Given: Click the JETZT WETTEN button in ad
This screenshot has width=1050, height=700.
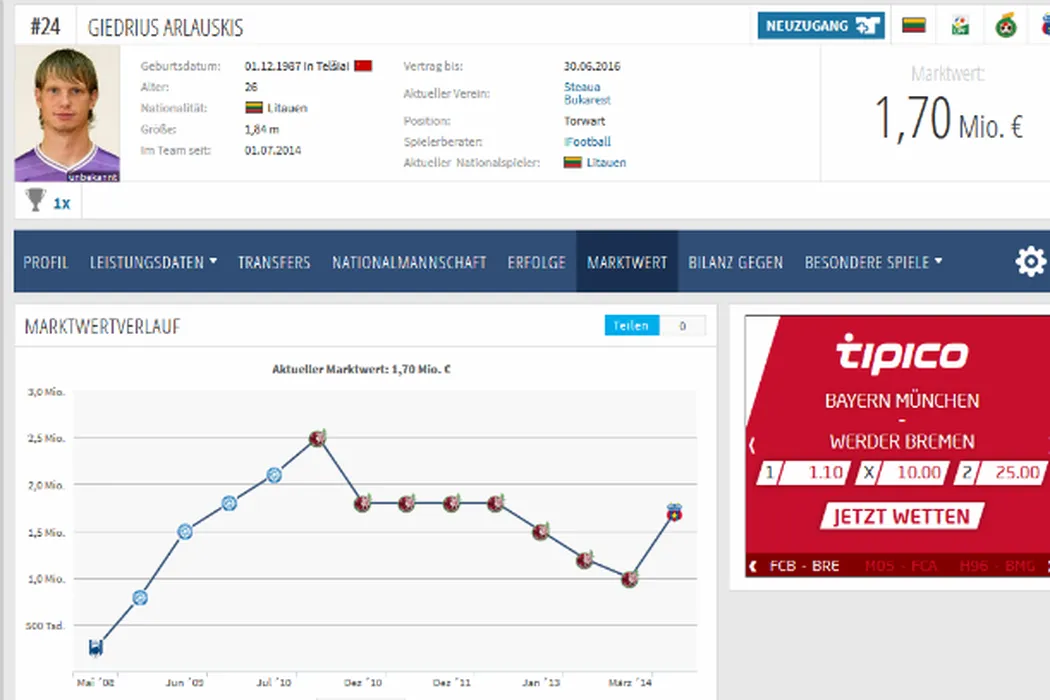Looking at the screenshot, I should (902, 516).
